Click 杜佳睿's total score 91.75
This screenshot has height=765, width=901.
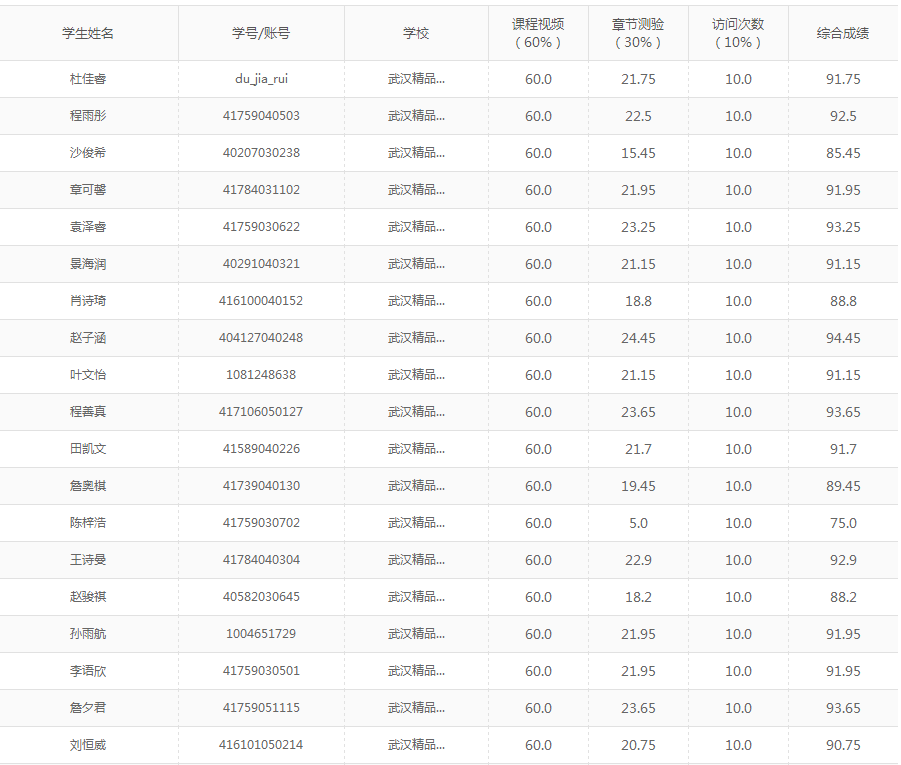click(844, 79)
